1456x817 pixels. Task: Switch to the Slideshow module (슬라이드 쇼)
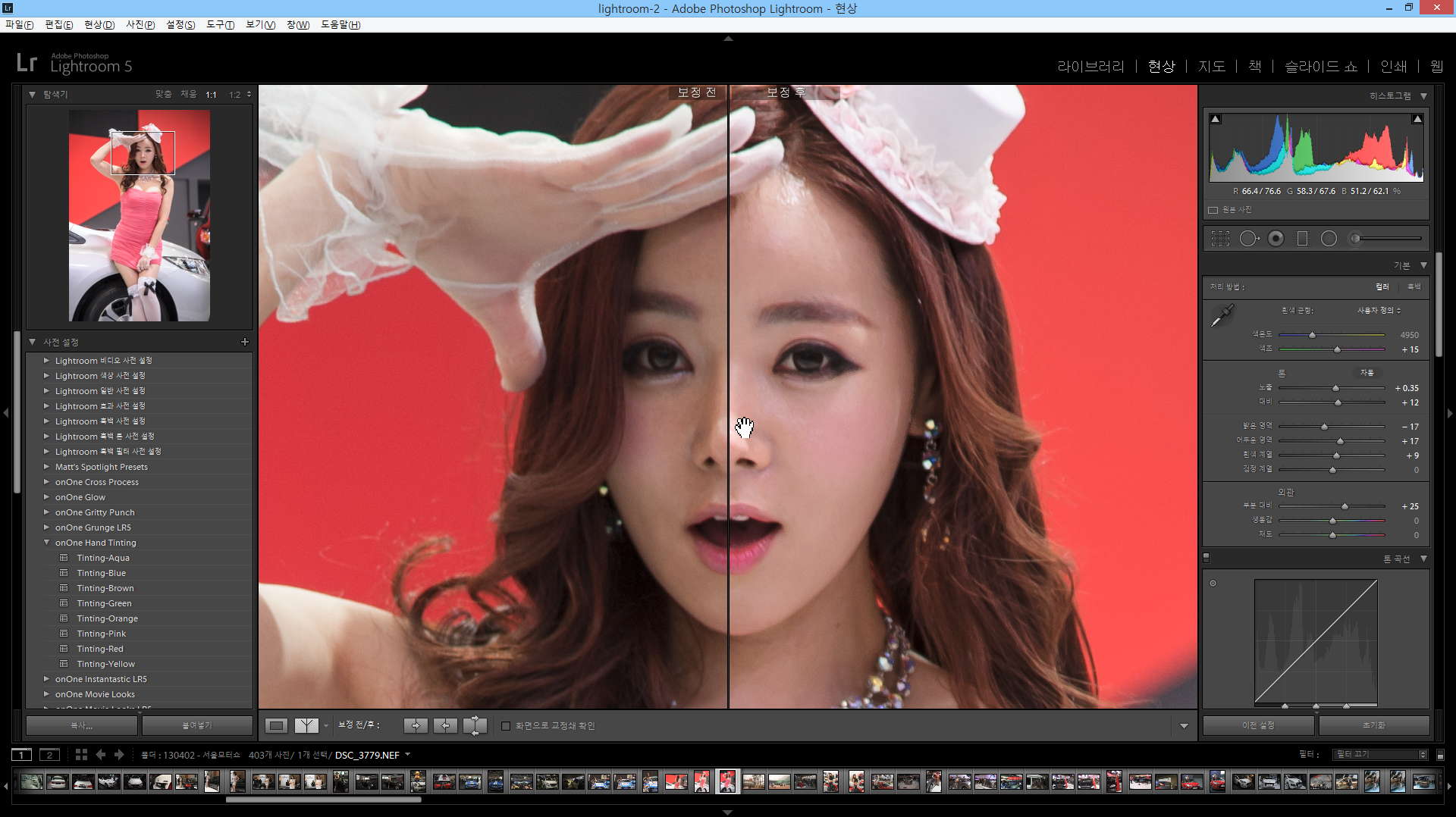click(1320, 67)
